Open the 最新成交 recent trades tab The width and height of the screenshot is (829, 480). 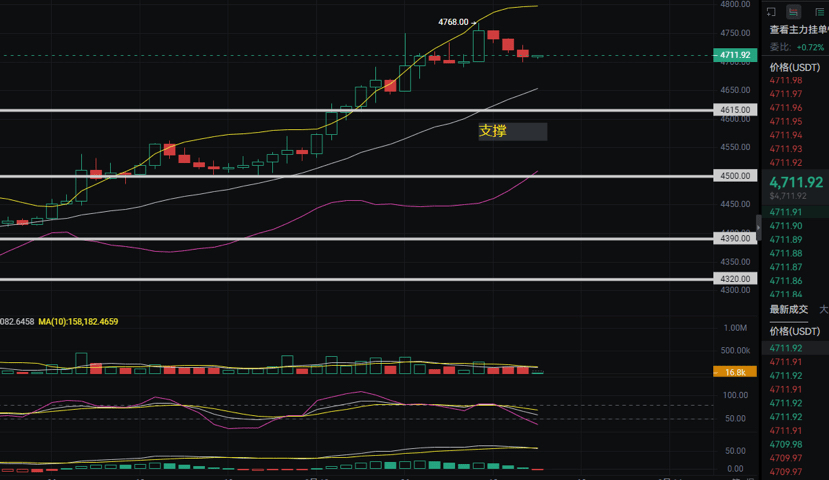(x=787, y=310)
